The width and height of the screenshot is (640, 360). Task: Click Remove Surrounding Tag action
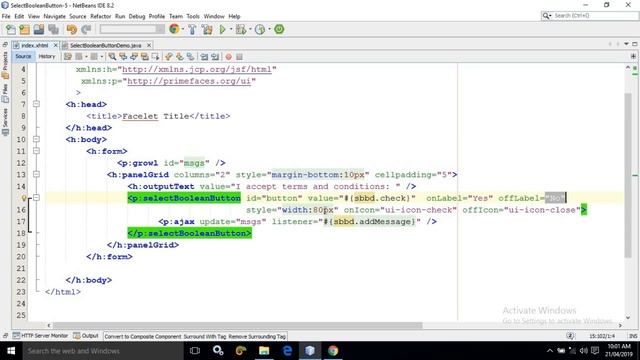tap(257, 336)
